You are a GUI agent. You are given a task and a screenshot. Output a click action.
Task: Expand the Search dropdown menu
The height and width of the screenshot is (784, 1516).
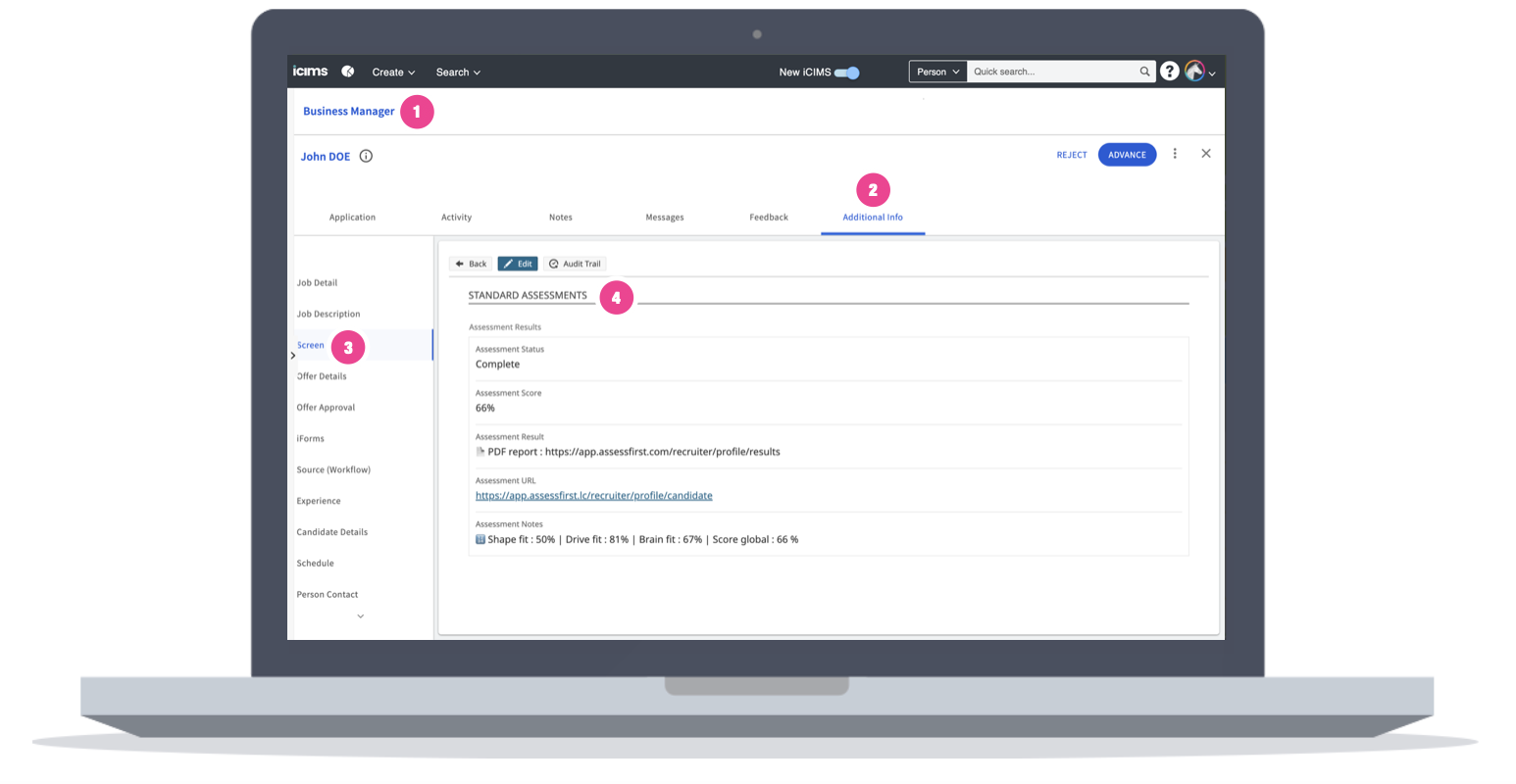coord(458,73)
